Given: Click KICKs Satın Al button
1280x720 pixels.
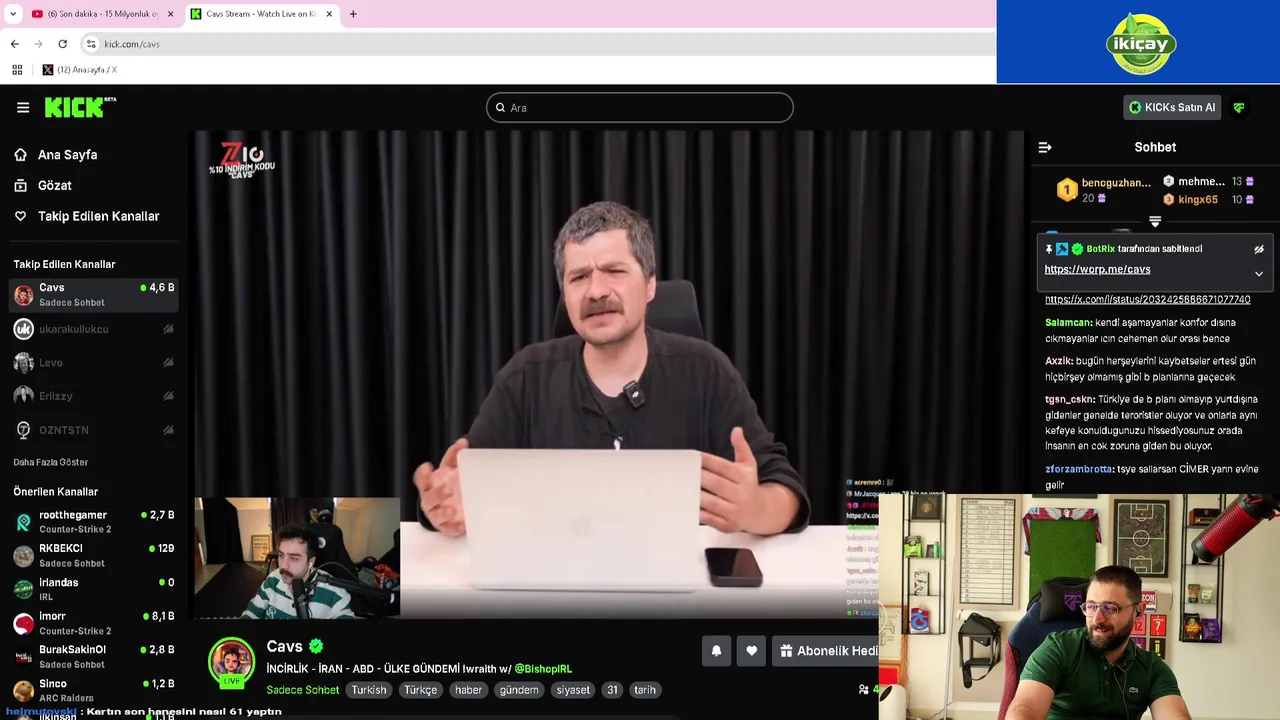Looking at the screenshot, I should point(1172,108).
